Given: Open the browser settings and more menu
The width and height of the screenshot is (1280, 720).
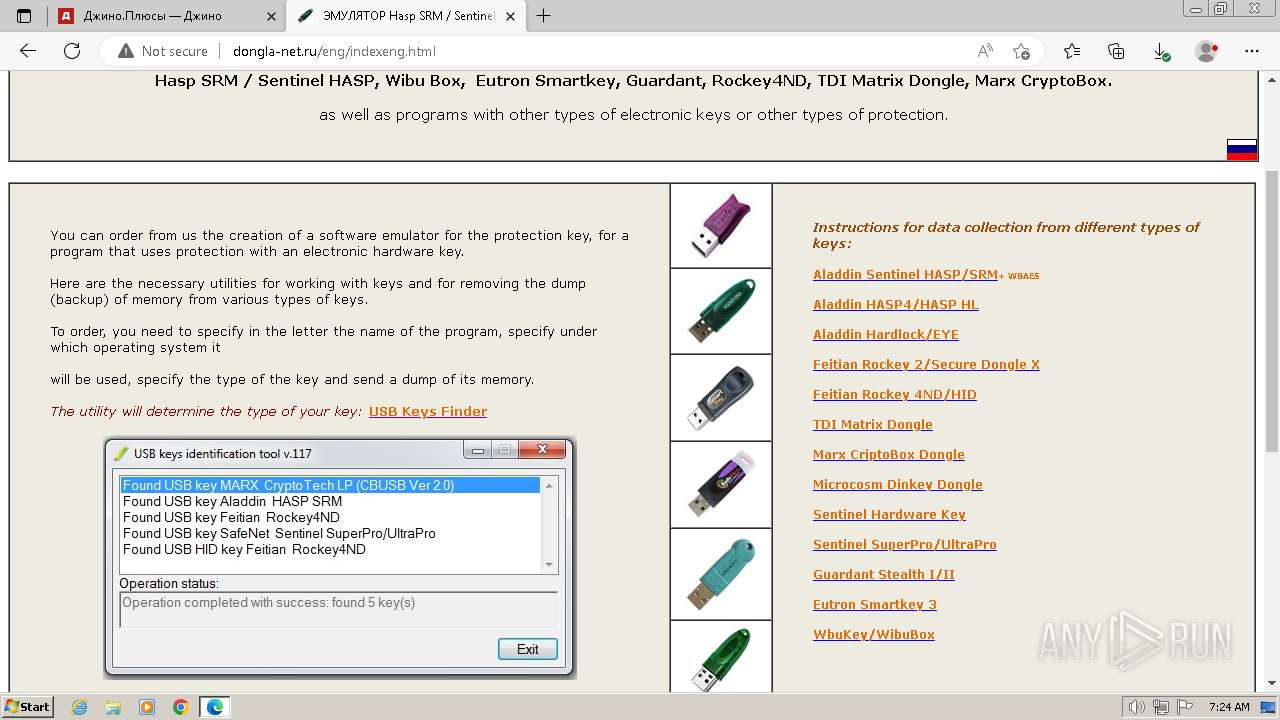Looking at the screenshot, I should [x=1251, y=51].
